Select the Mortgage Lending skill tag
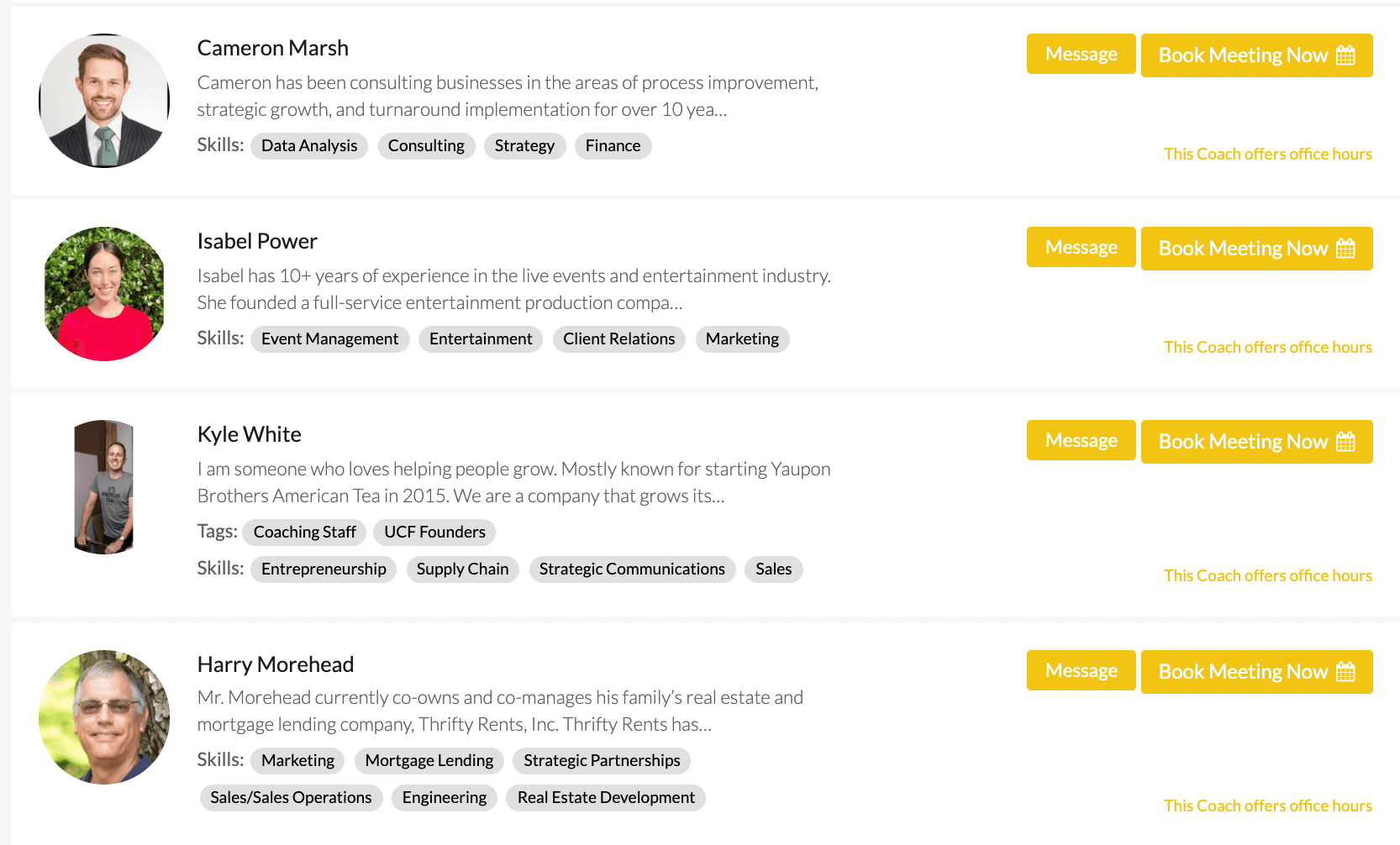Viewport: 1400px width, 845px height. pos(429,761)
